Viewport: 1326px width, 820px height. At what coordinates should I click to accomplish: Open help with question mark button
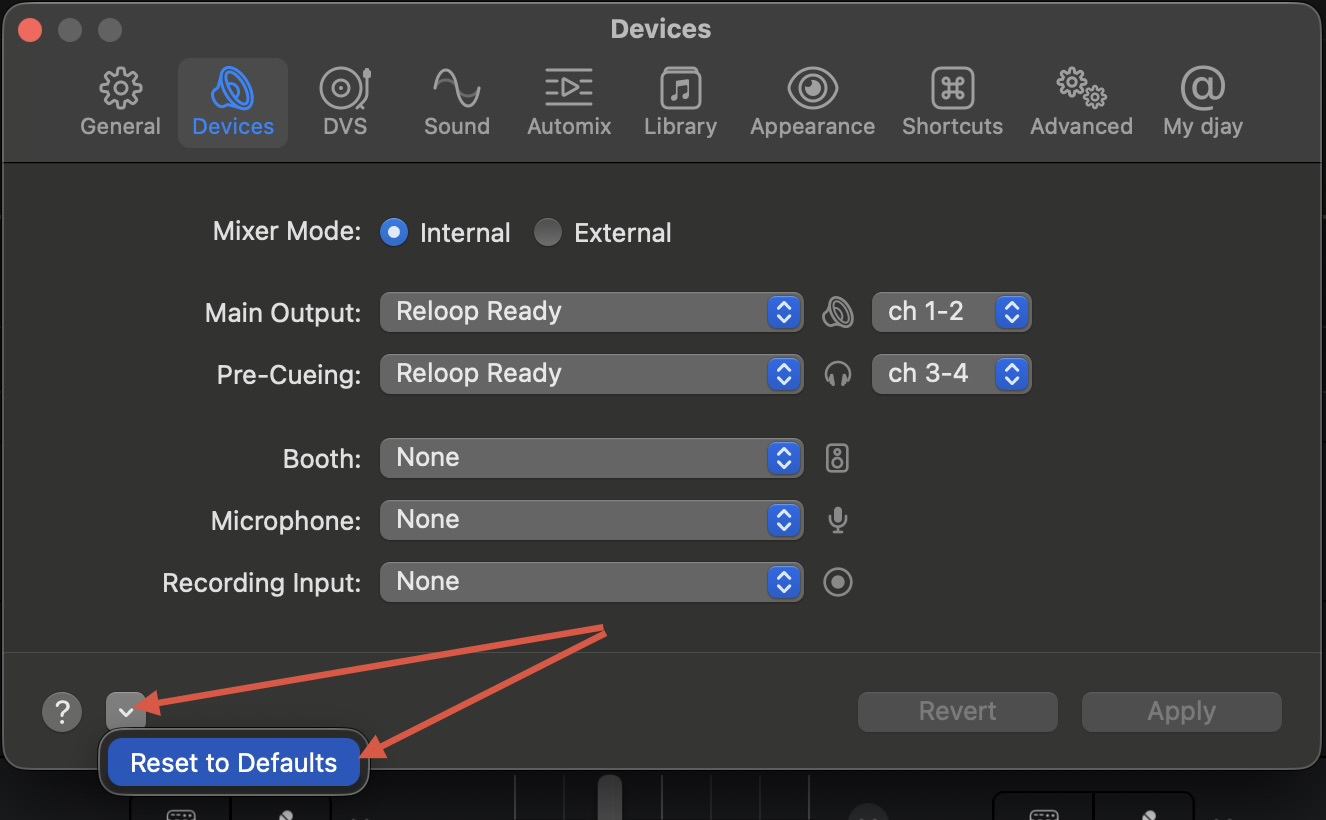62,712
